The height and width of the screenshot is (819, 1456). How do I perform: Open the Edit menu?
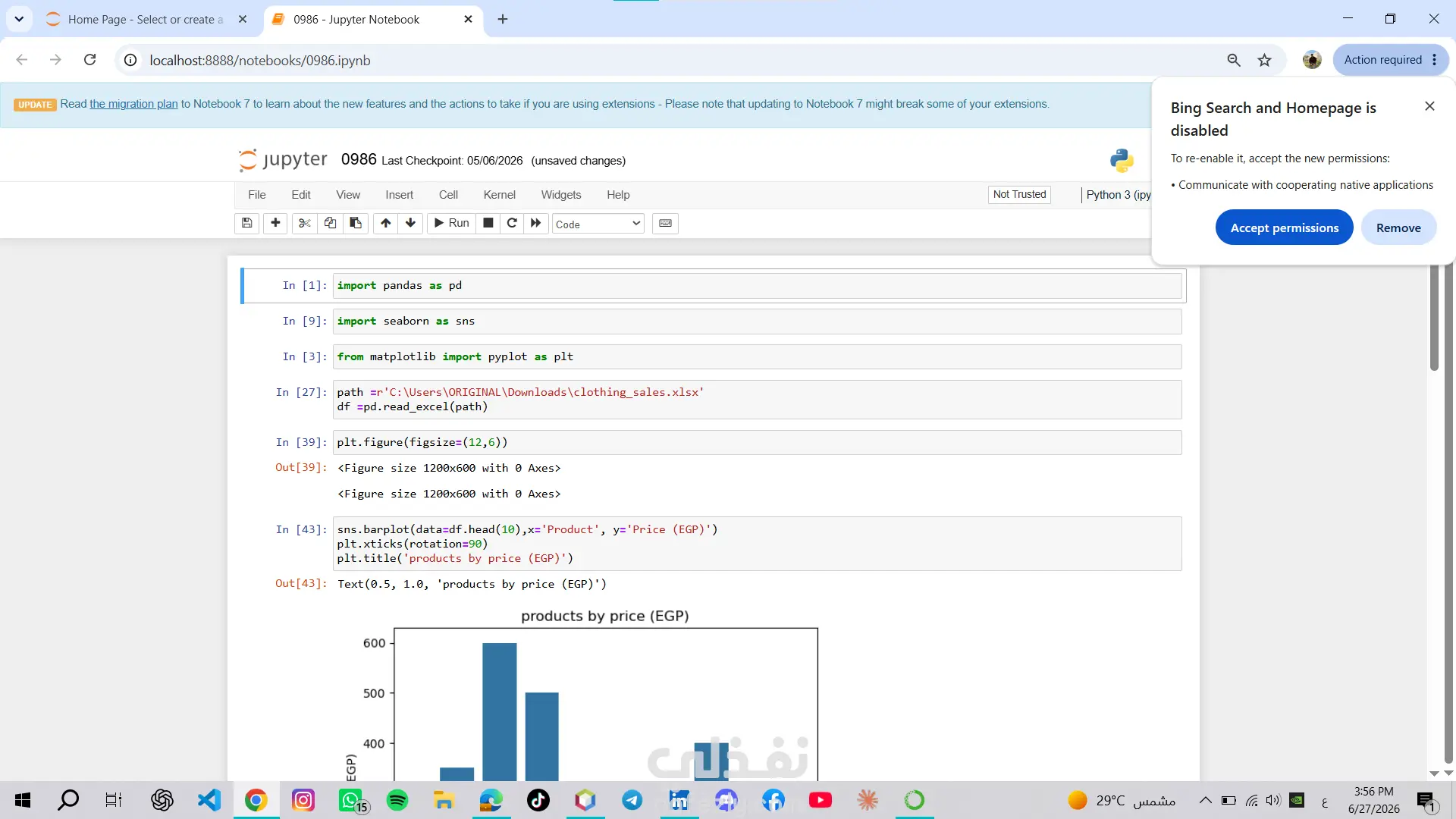coord(301,195)
